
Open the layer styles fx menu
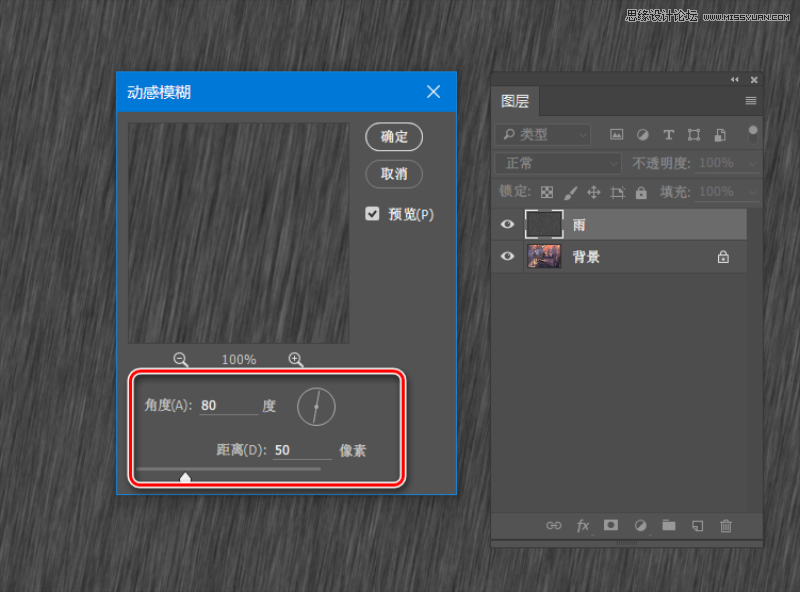click(x=583, y=525)
